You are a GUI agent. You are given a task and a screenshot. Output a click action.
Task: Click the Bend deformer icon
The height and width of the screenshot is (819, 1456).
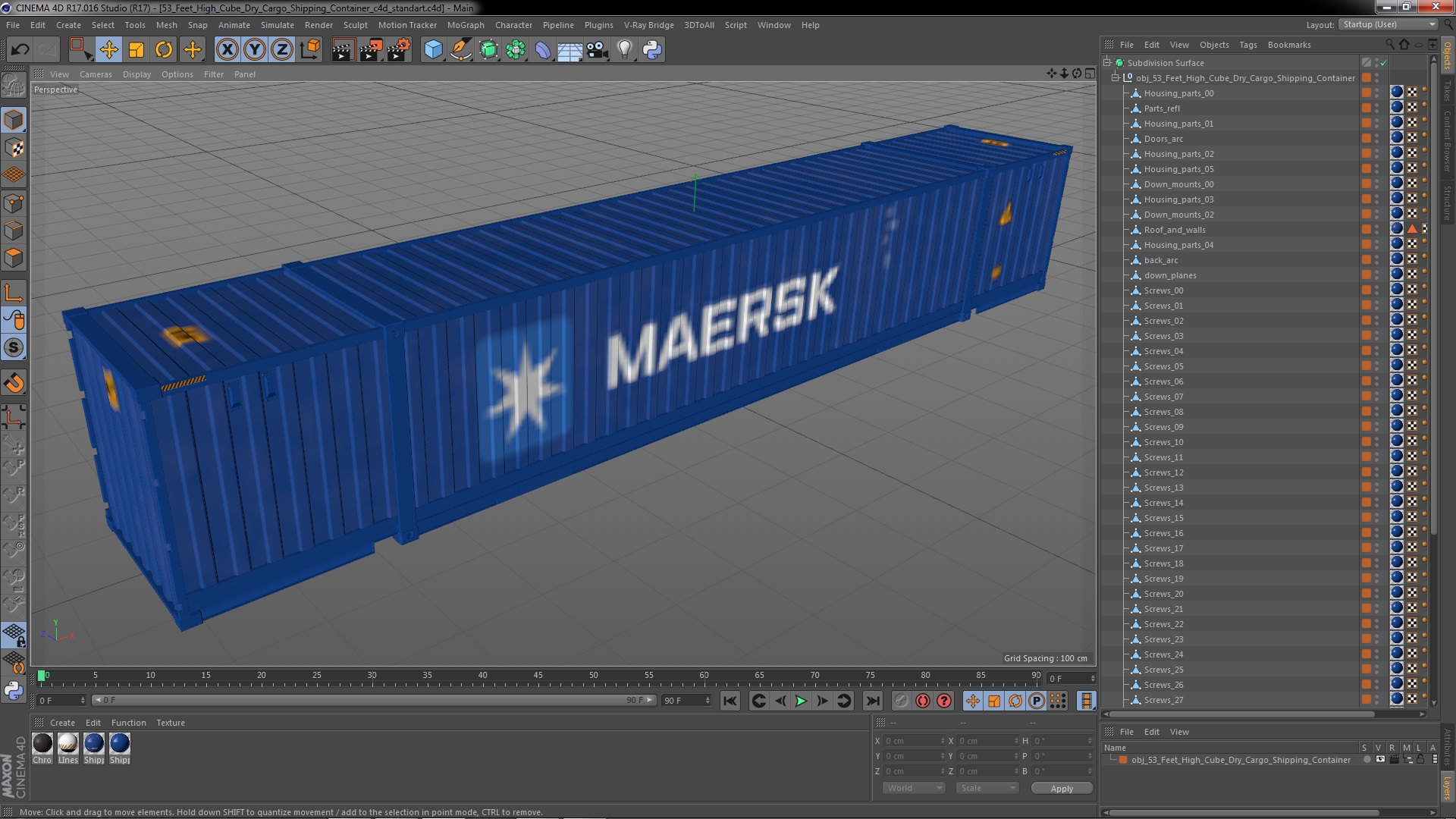point(543,50)
